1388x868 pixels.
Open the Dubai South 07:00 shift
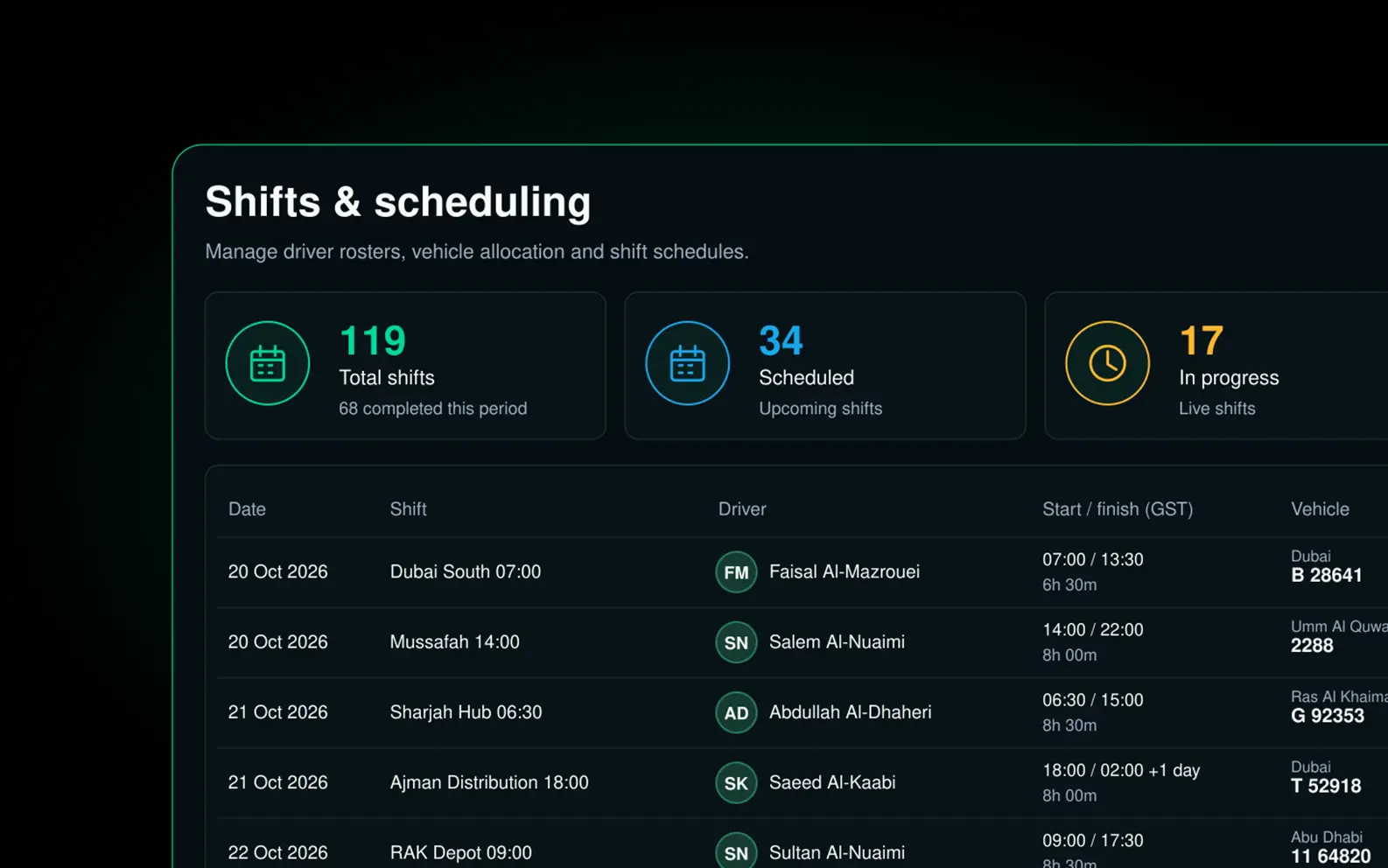click(x=466, y=571)
